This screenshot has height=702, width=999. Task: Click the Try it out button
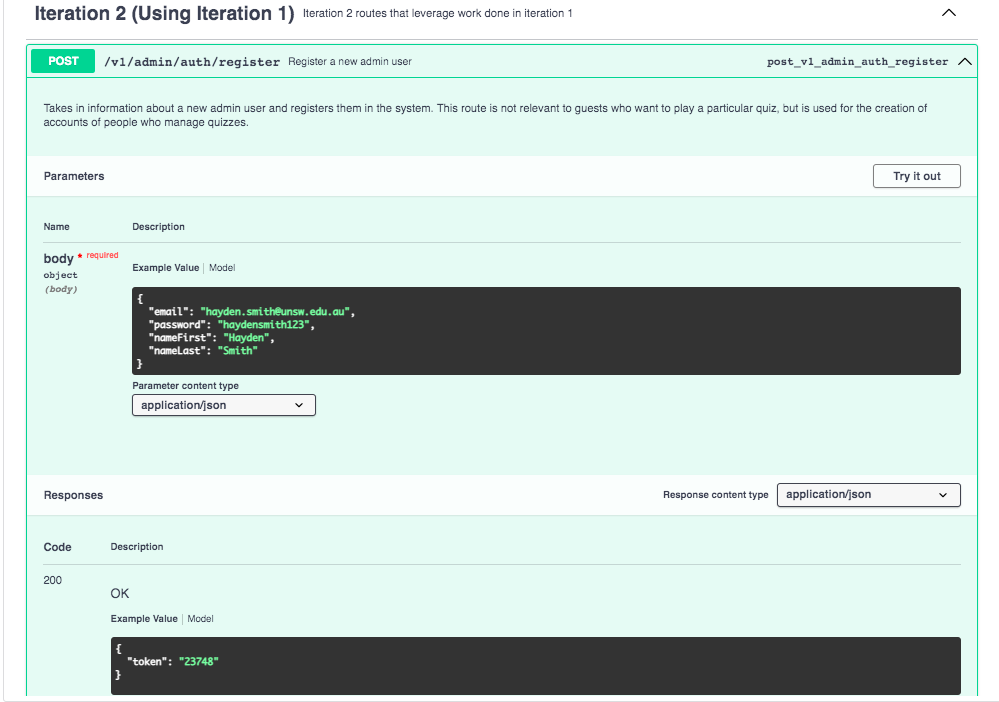point(916,175)
